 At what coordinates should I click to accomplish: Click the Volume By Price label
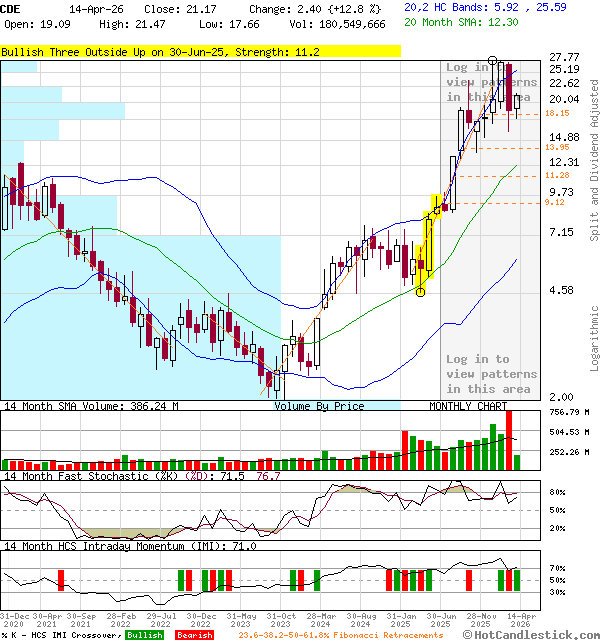319,406
